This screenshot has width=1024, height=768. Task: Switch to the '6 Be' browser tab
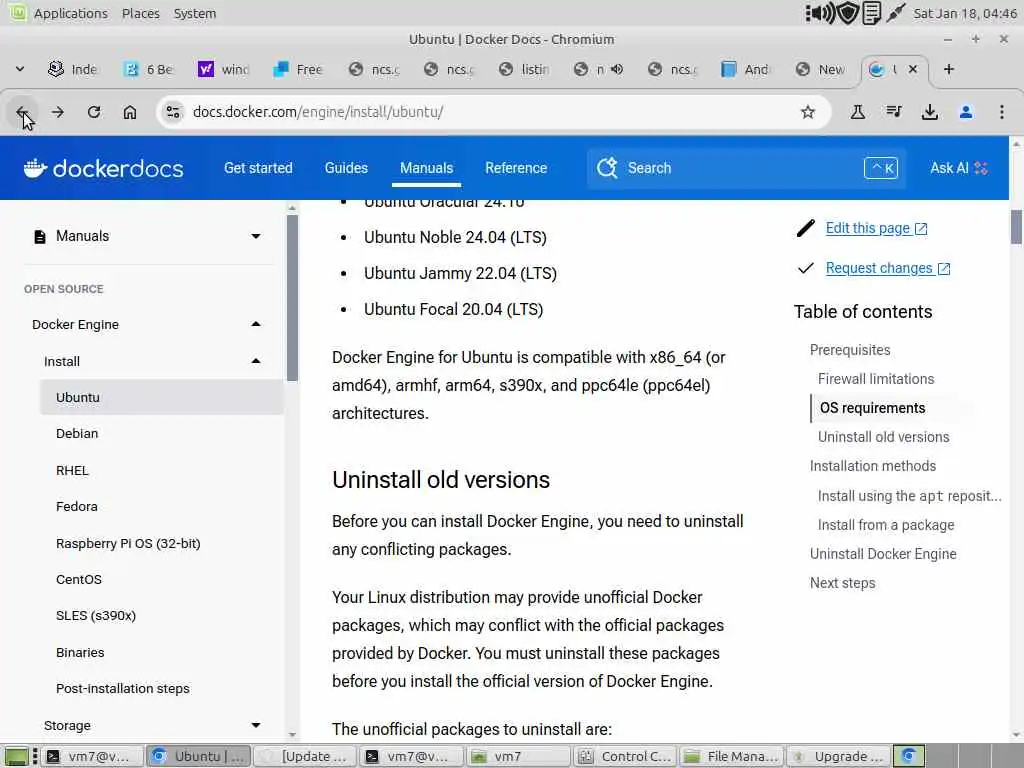click(149, 69)
